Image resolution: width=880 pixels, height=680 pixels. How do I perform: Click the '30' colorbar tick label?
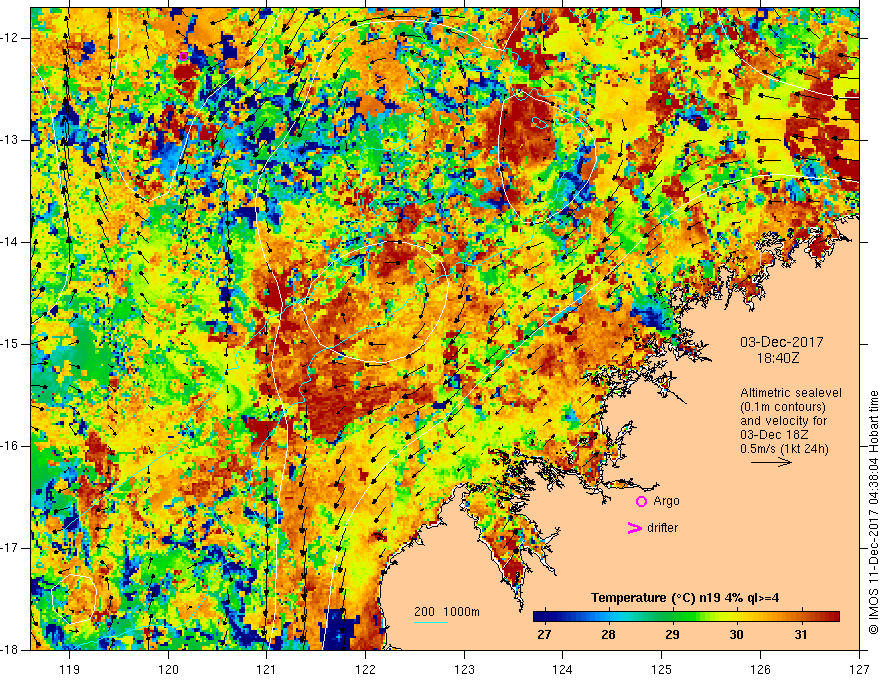tap(736, 635)
